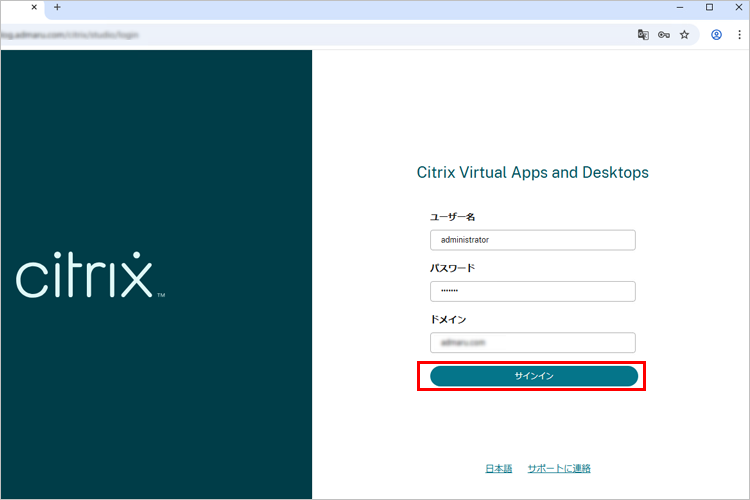
Task: Click the ドメイン input field
Action: (x=532, y=342)
